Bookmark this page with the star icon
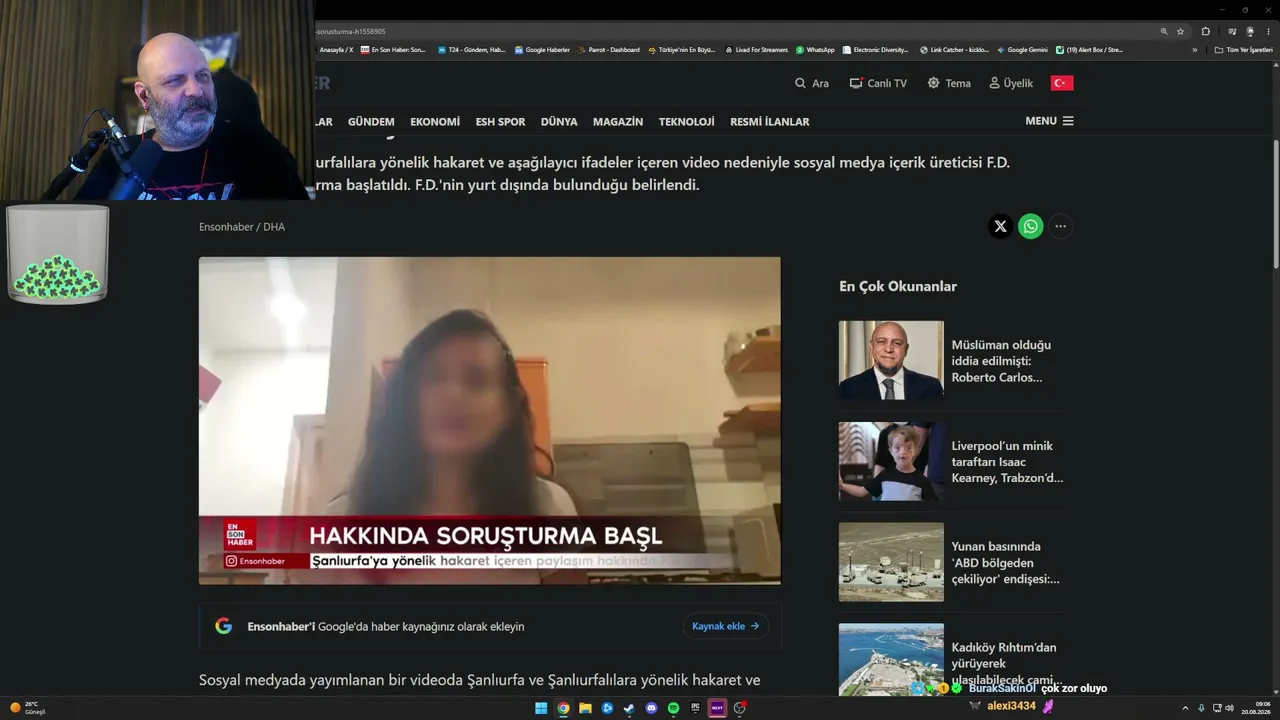This screenshot has height=720, width=1280. (1180, 31)
